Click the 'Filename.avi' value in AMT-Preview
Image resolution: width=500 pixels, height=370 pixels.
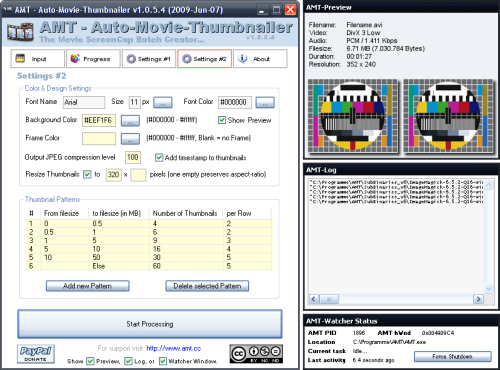point(364,25)
